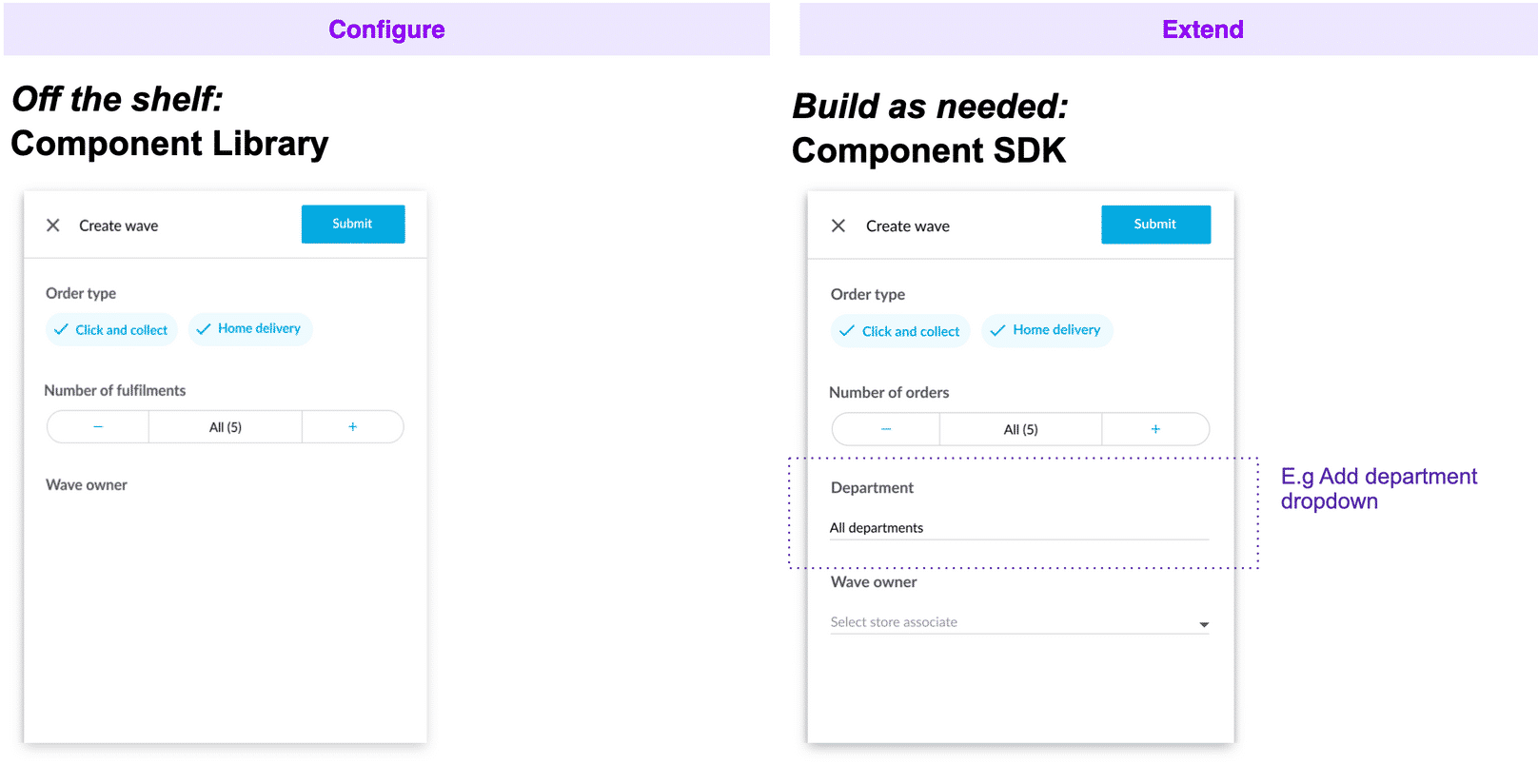1538x784 pixels.
Task: Deselect Click and collect in the right panel
Action: [x=899, y=330]
